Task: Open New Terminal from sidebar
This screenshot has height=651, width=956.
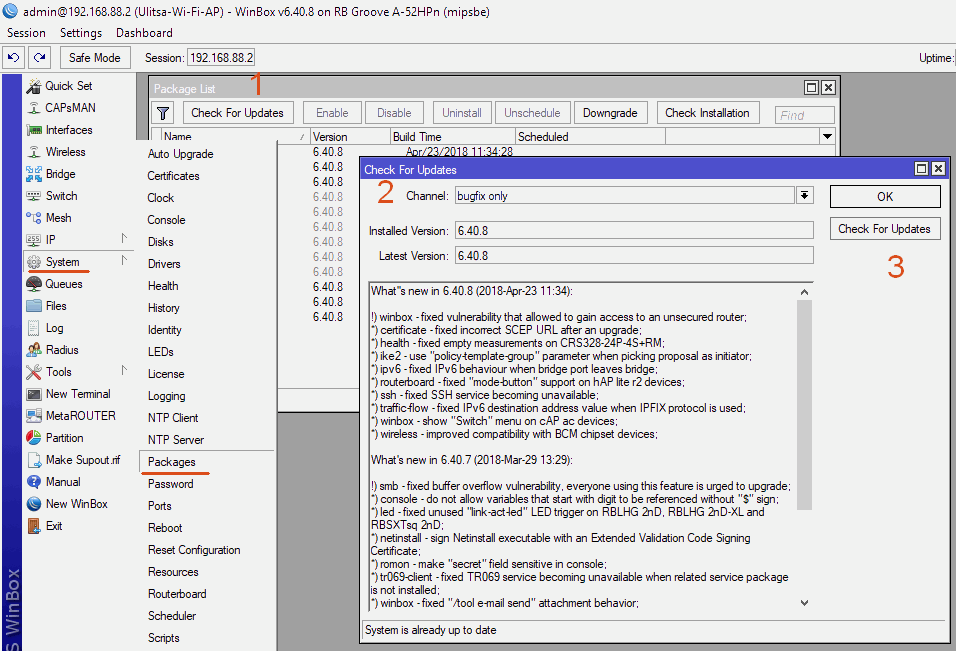Action: (x=78, y=394)
